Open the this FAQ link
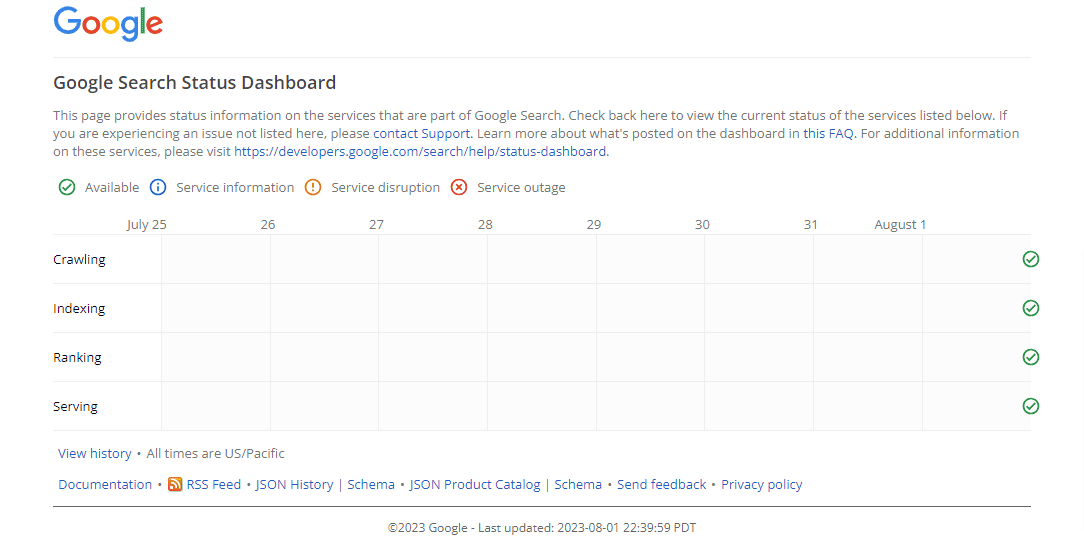The width and height of the screenshot is (1084, 548). click(828, 133)
